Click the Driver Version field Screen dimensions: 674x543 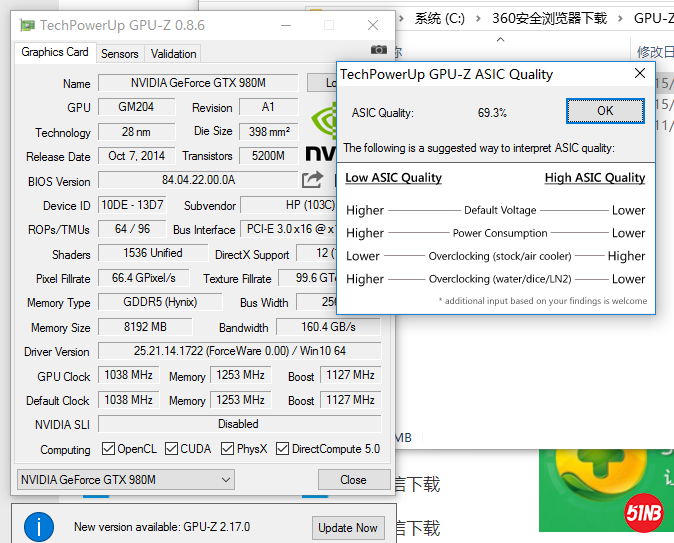239,351
